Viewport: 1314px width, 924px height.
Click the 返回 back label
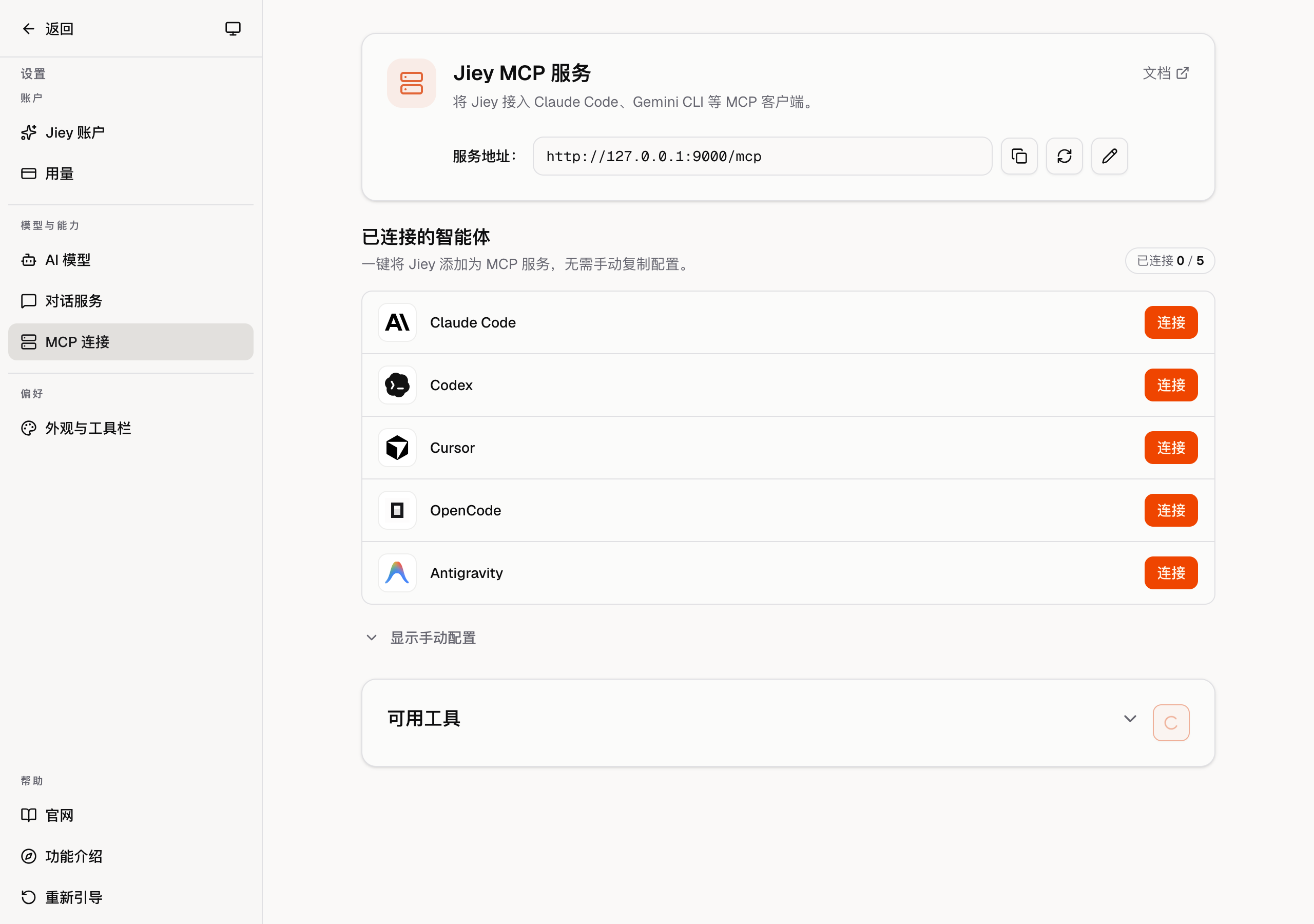(x=60, y=29)
